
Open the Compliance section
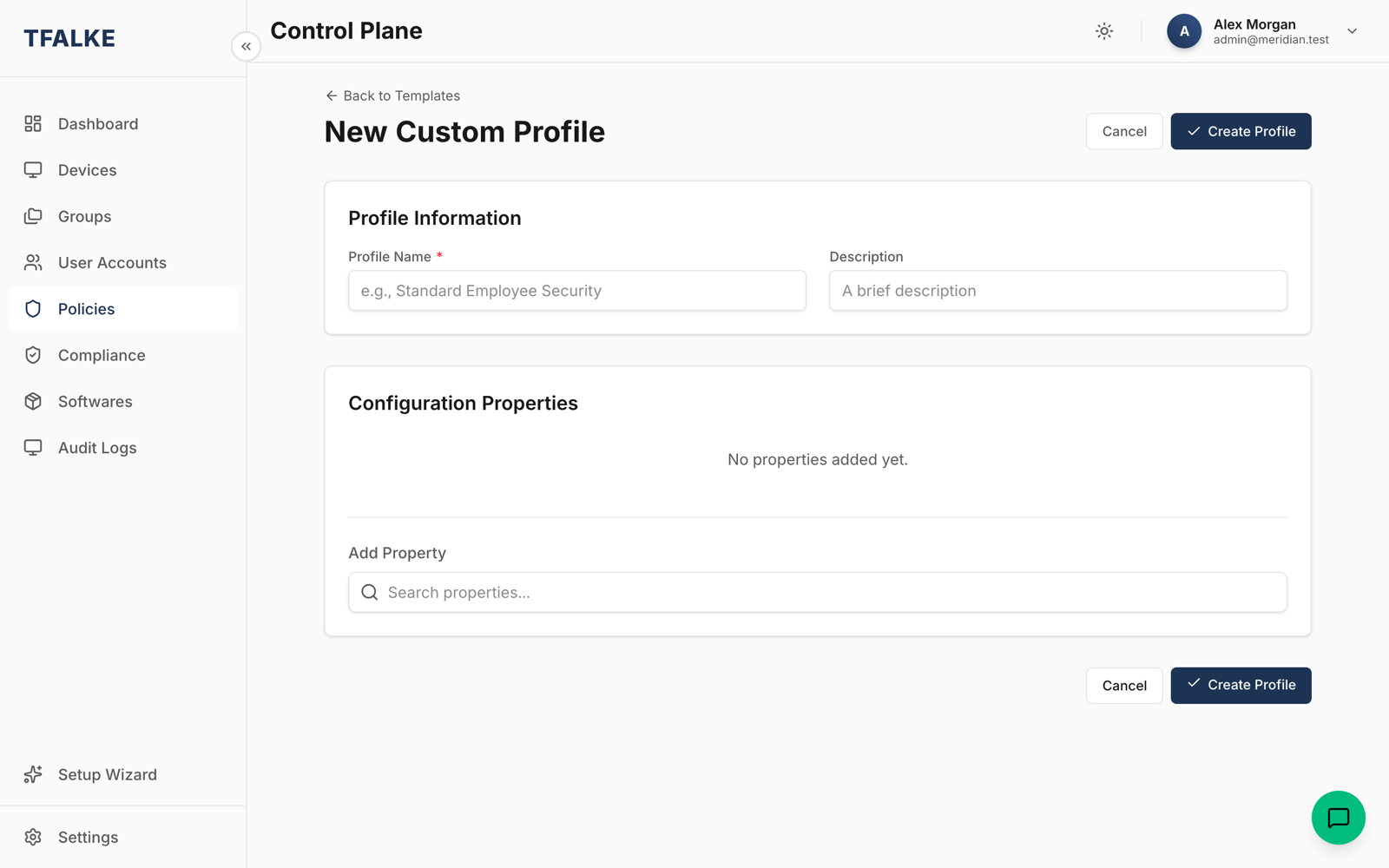click(123, 355)
